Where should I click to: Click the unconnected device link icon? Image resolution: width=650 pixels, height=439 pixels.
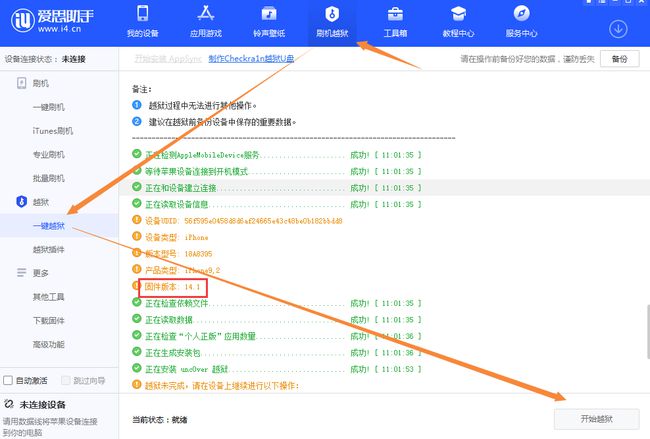[9, 404]
